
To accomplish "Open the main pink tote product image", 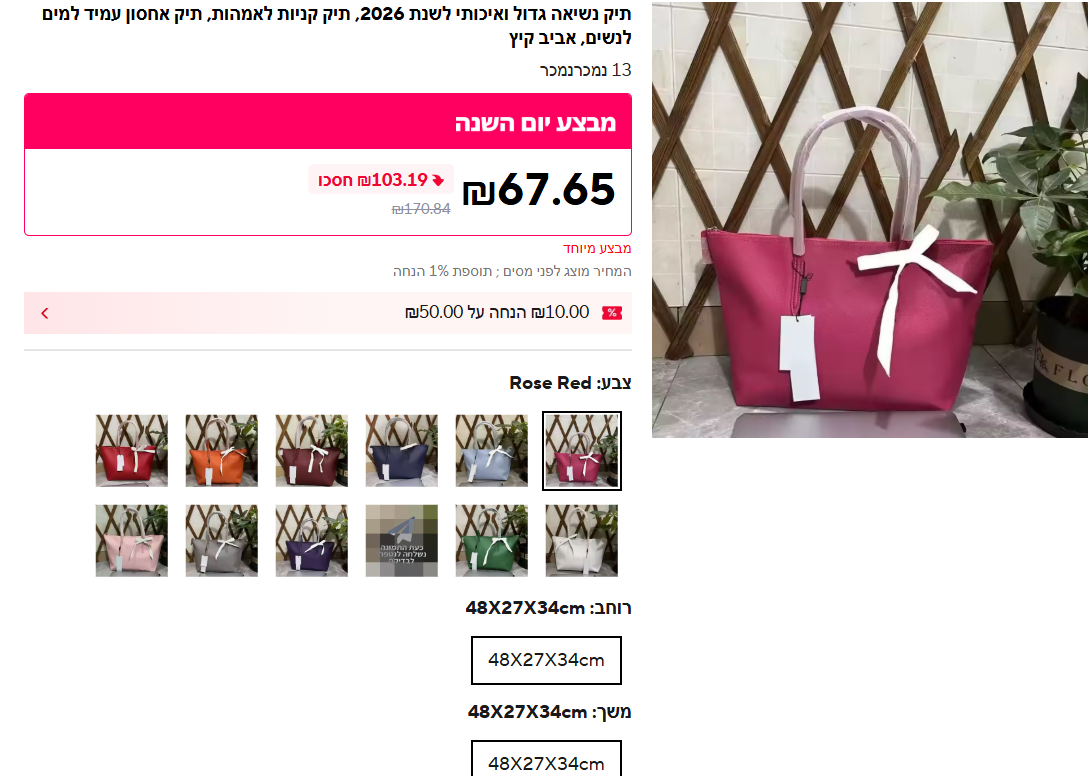I will 869,220.
